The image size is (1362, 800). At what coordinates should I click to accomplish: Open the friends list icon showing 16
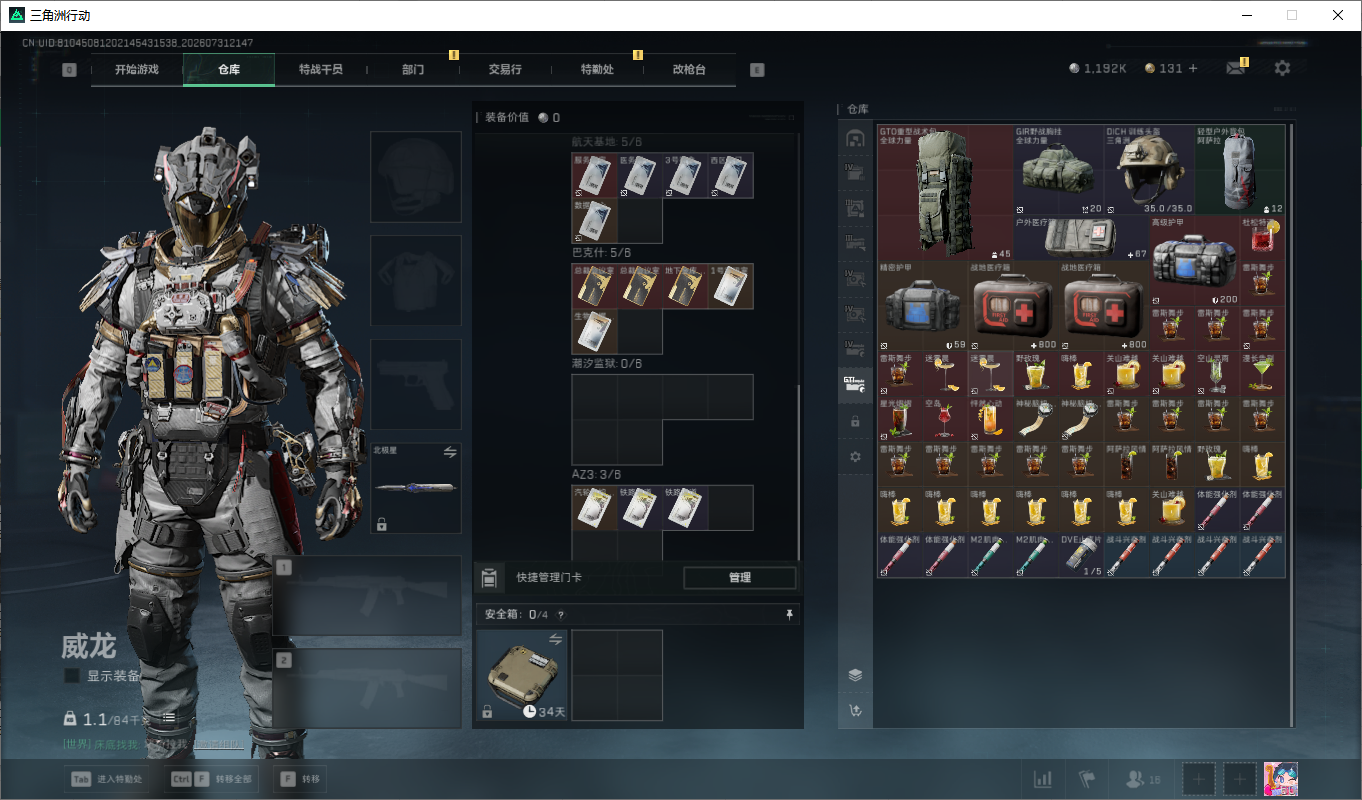[x=1143, y=778]
